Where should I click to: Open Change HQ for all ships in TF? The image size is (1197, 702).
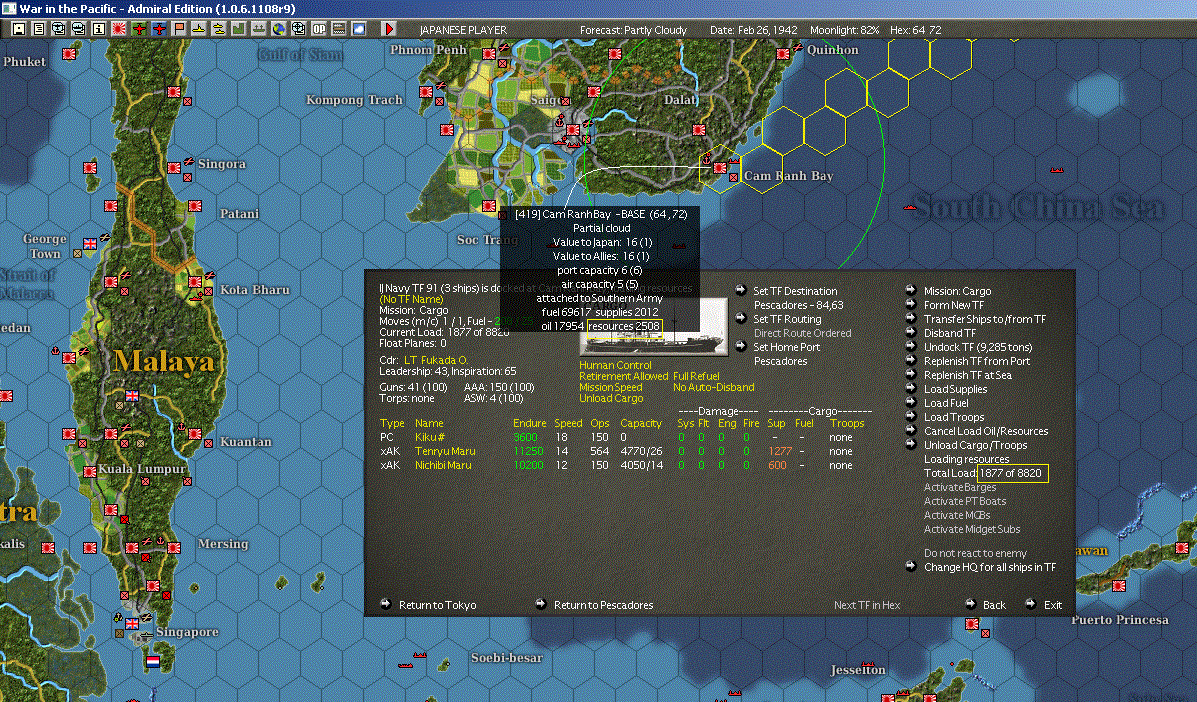990,567
